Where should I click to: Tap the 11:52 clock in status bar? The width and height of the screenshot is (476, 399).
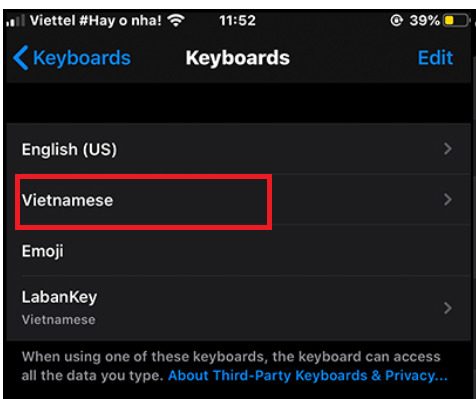coord(237,21)
